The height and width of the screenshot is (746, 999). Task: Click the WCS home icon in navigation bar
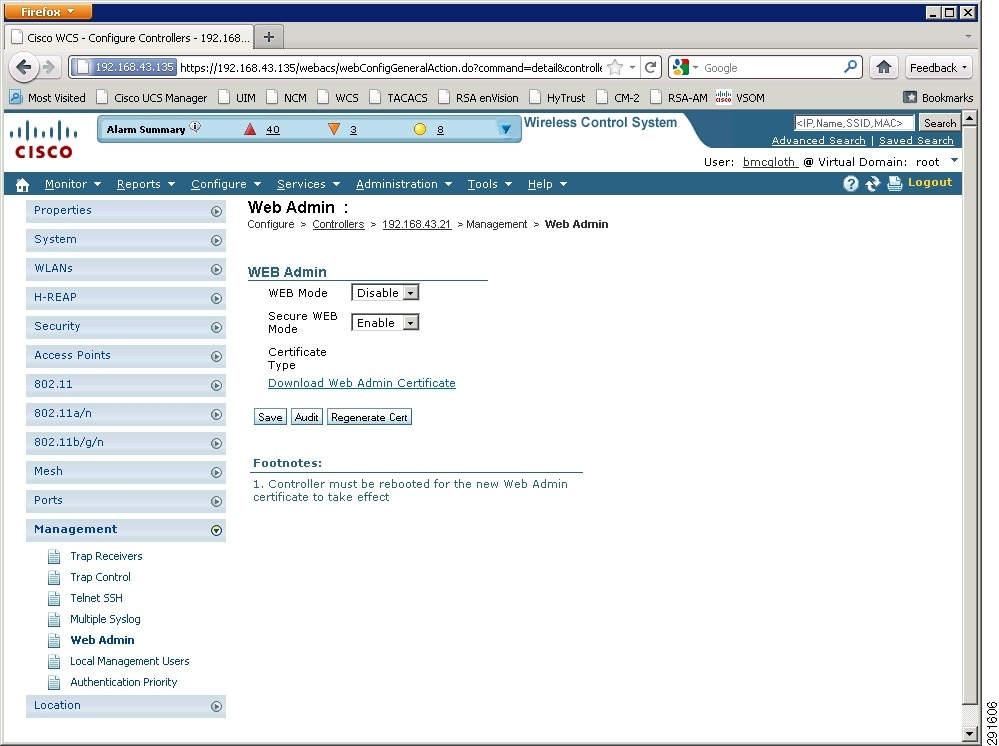pyautogui.click(x=22, y=185)
